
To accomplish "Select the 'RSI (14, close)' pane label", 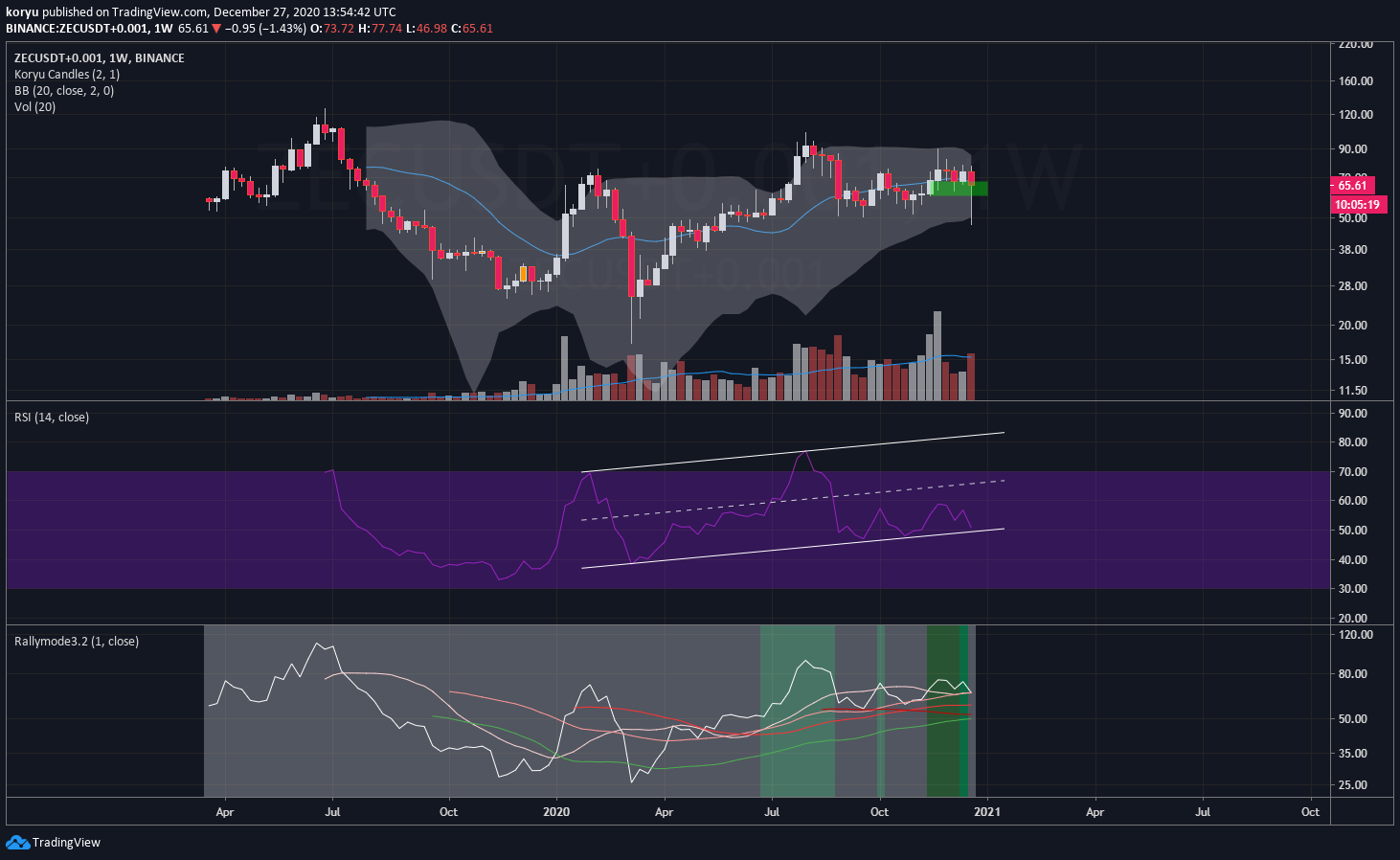I will (x=52, y=418).
